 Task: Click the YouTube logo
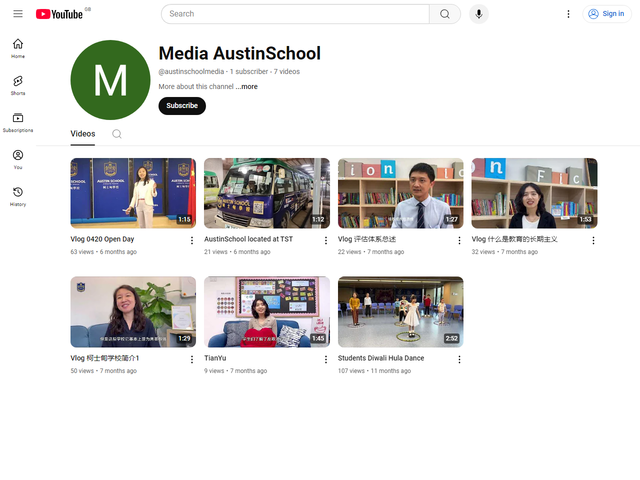(x=62, y=14)
